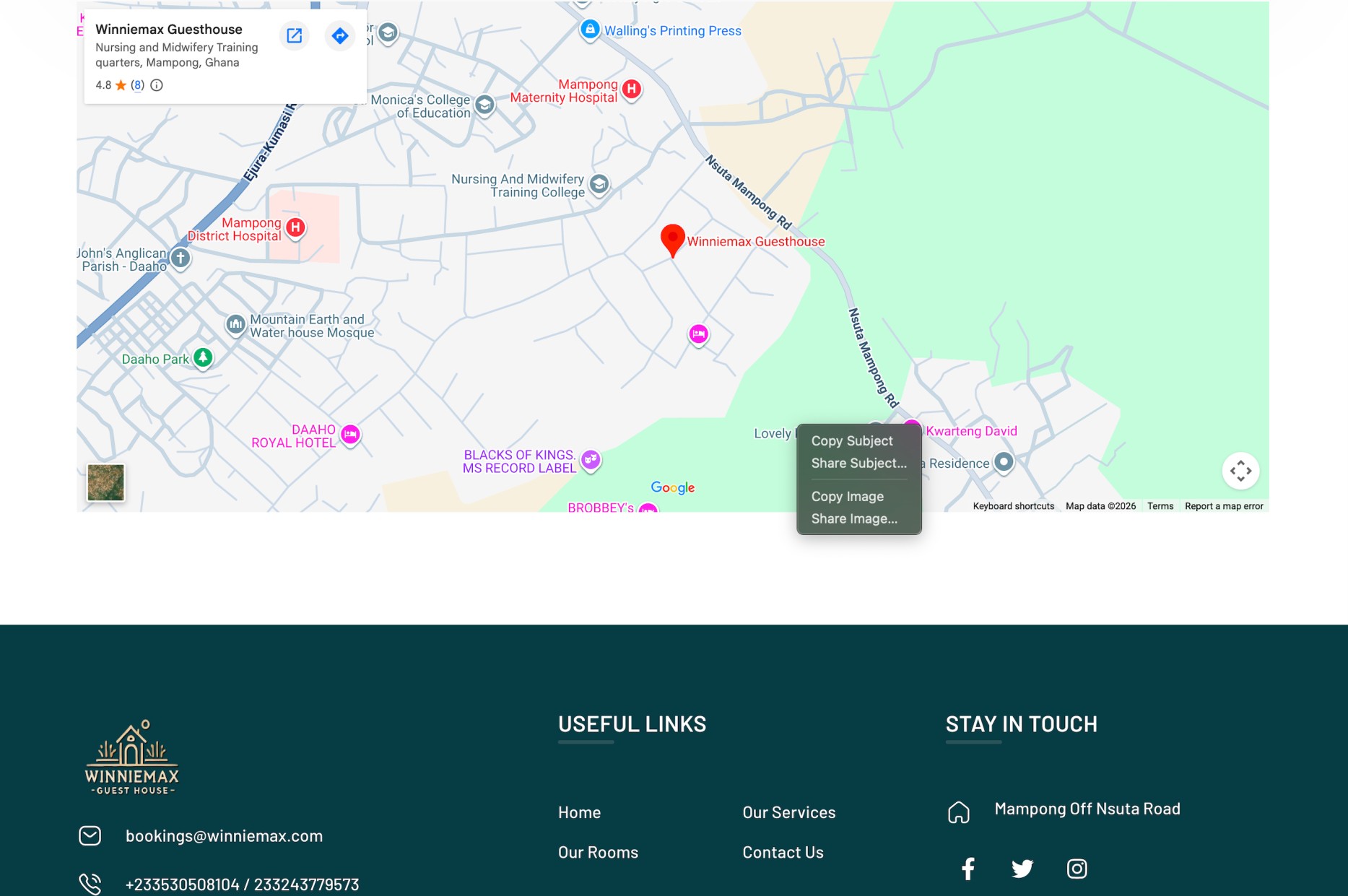Open Contact Us footer link
Image resolution: width=1348 pixels, height=896 pixels.
(783, 852)
